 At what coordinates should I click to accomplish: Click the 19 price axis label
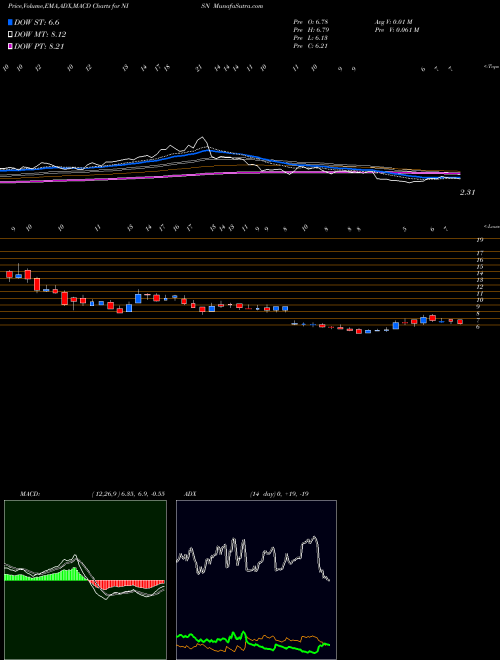[479, 240]
